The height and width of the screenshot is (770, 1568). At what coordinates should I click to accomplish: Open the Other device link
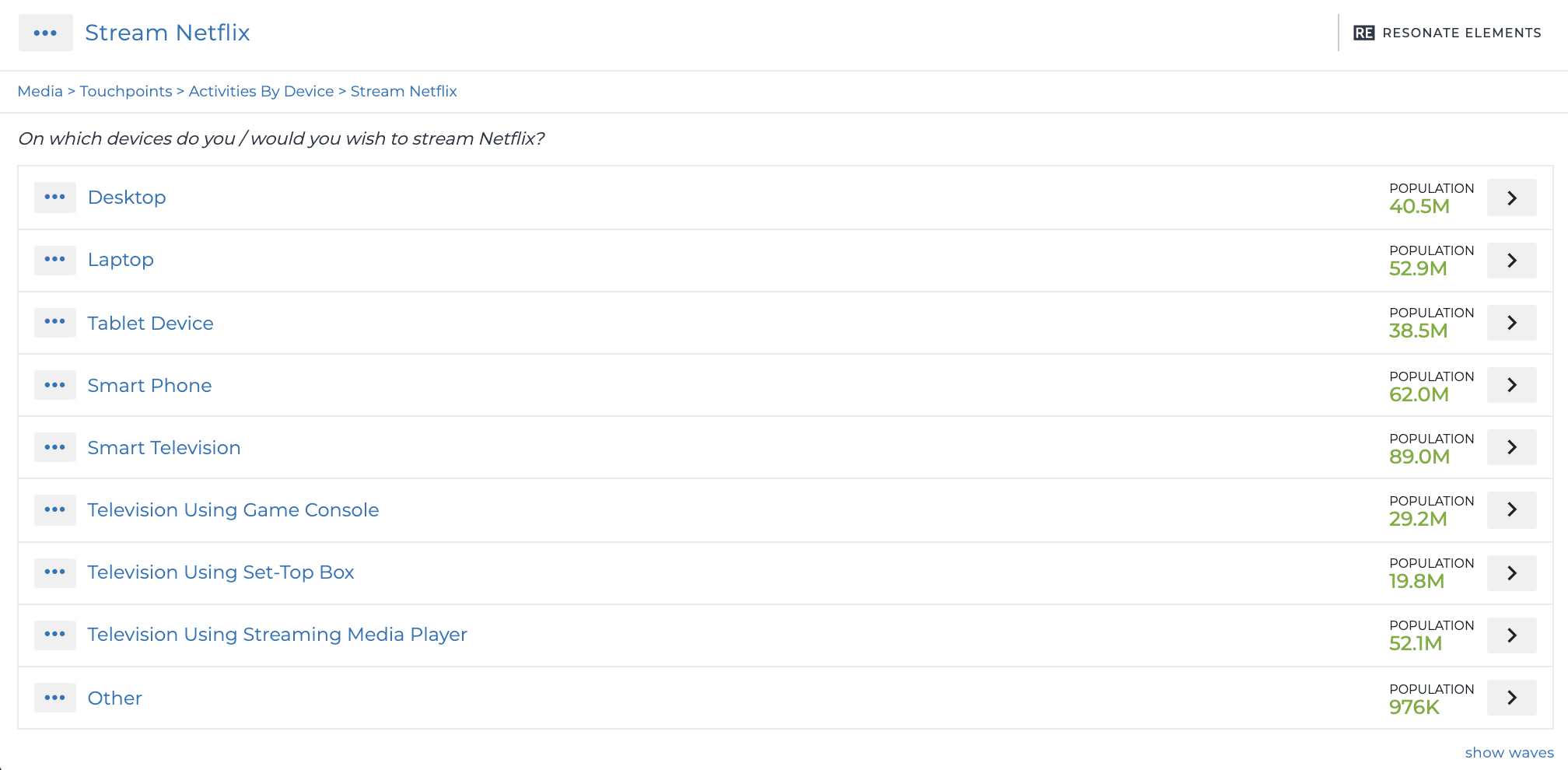coord(114,698)
